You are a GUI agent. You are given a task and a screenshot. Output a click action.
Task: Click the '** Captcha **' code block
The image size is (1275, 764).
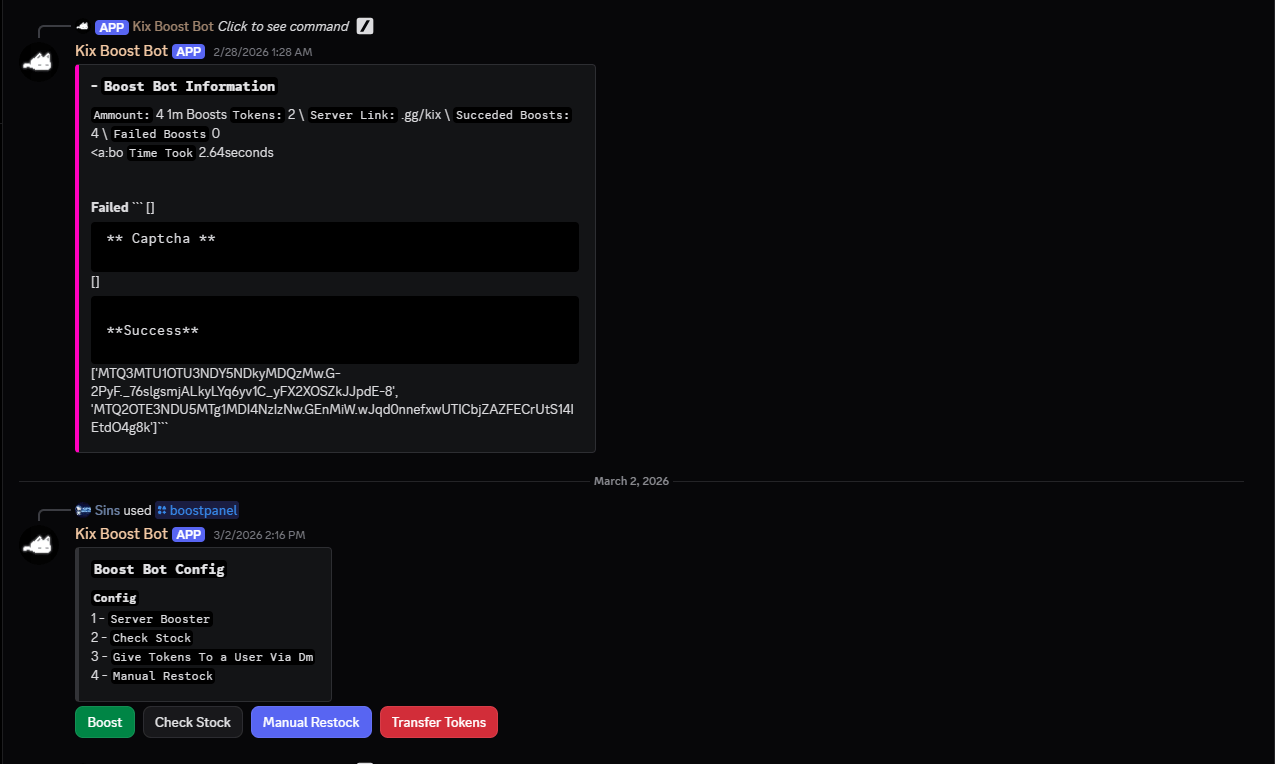point(334,246)
